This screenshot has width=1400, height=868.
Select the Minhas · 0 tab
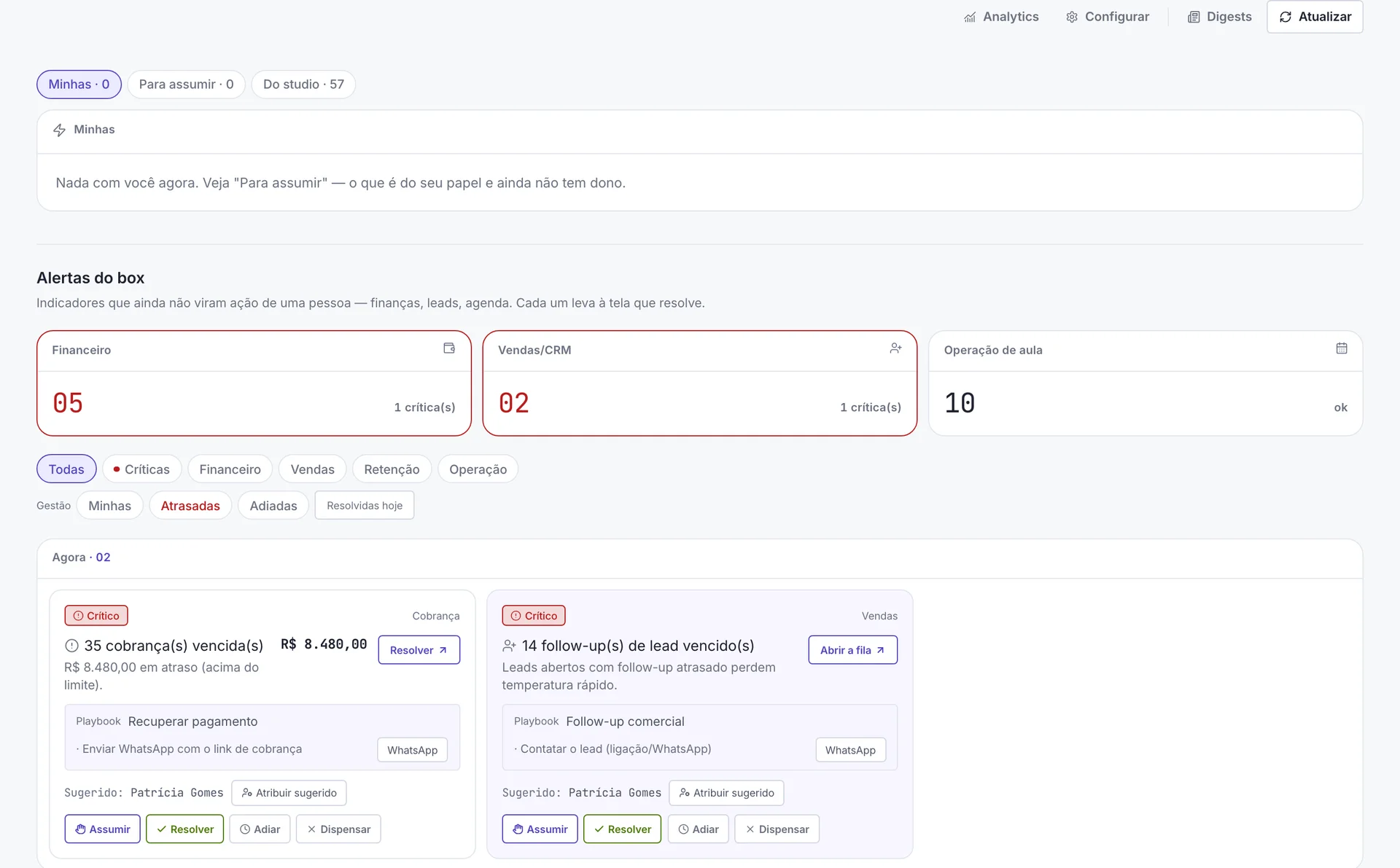[79, 85]
